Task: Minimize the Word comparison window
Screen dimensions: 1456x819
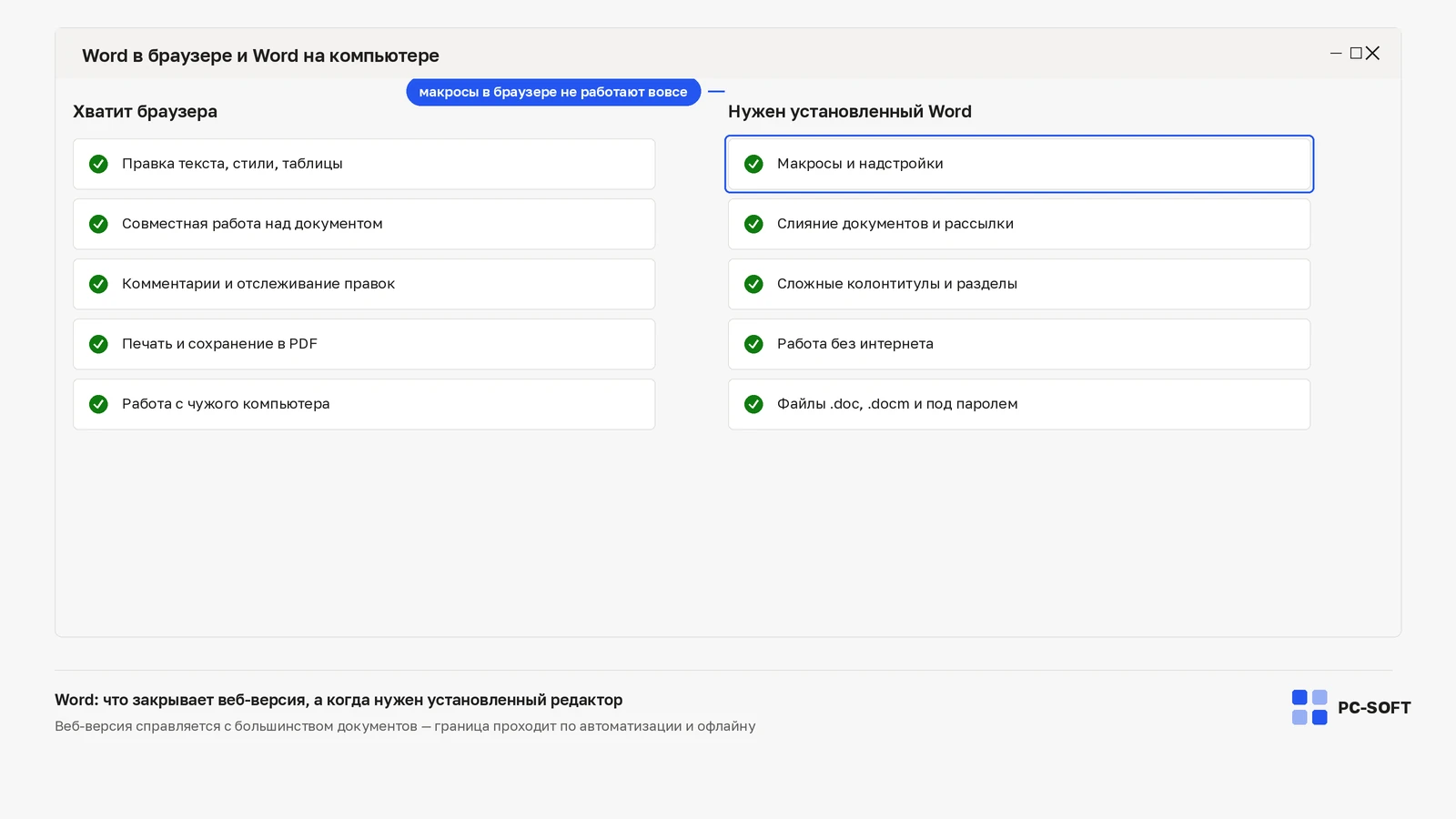Action: tap(1336, 54)
